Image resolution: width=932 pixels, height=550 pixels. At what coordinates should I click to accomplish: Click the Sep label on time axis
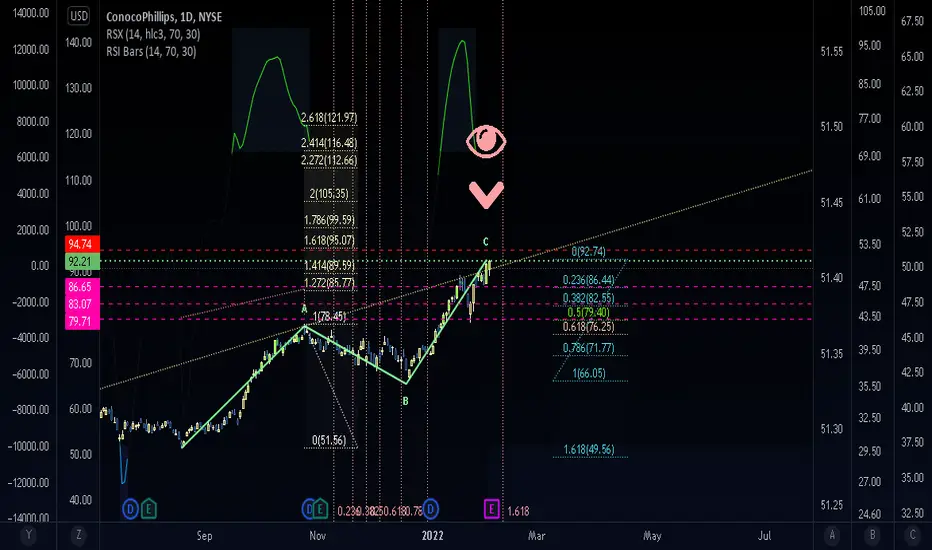coord(204,535)
